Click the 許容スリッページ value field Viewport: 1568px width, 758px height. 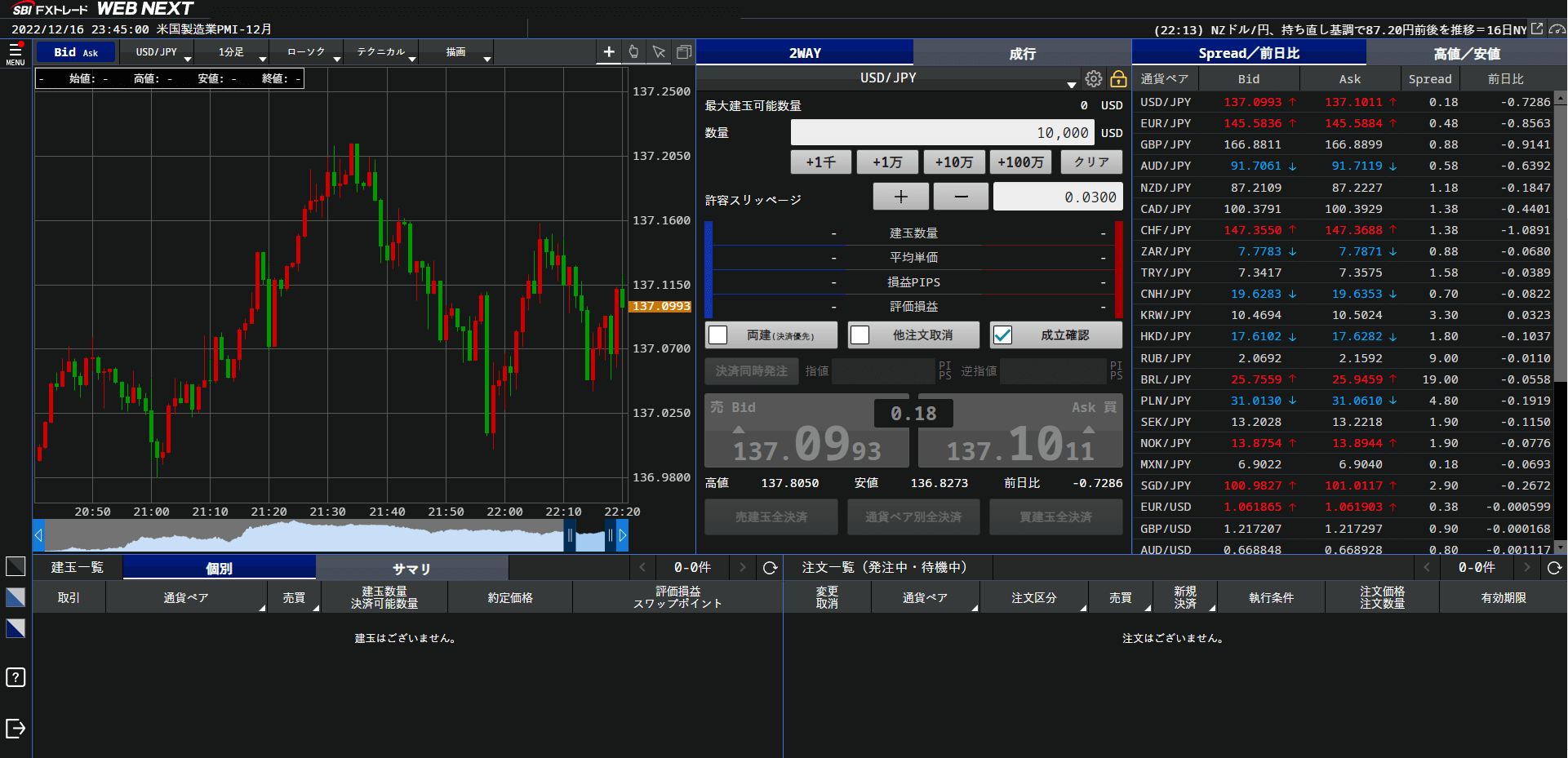click(x=1058, y=197)
